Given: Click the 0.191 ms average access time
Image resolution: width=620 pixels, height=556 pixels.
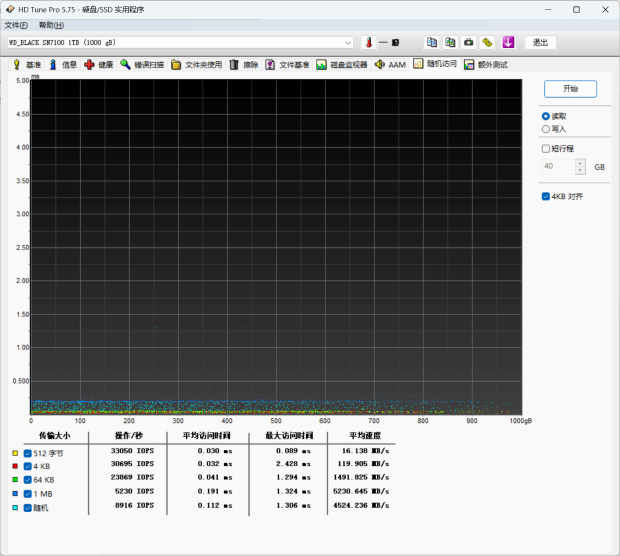Looking at the screenshot, I should (215, 491).
